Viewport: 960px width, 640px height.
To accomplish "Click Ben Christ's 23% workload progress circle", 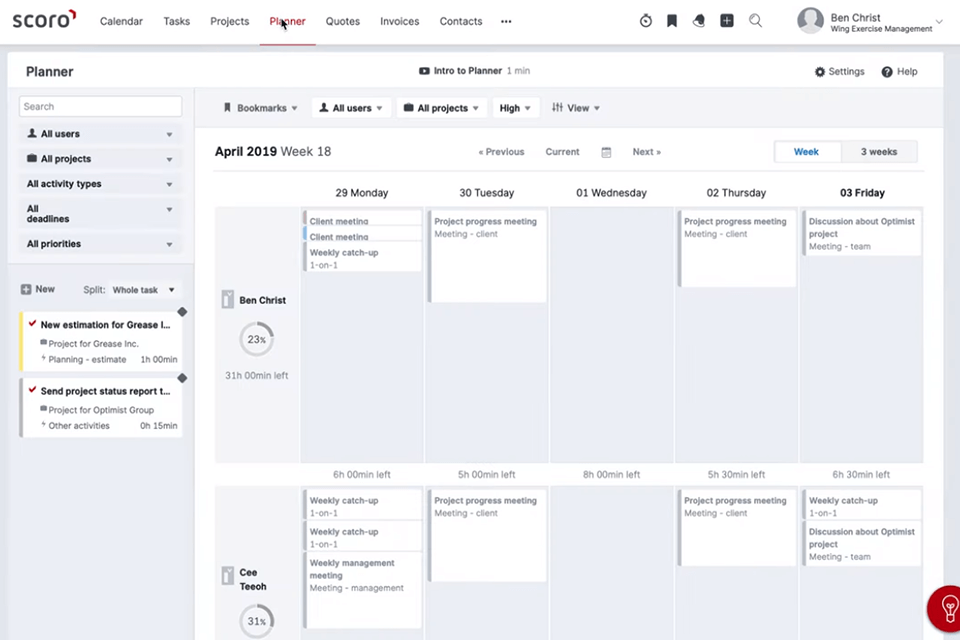I will pyautogui.click(x=257, y=339).
